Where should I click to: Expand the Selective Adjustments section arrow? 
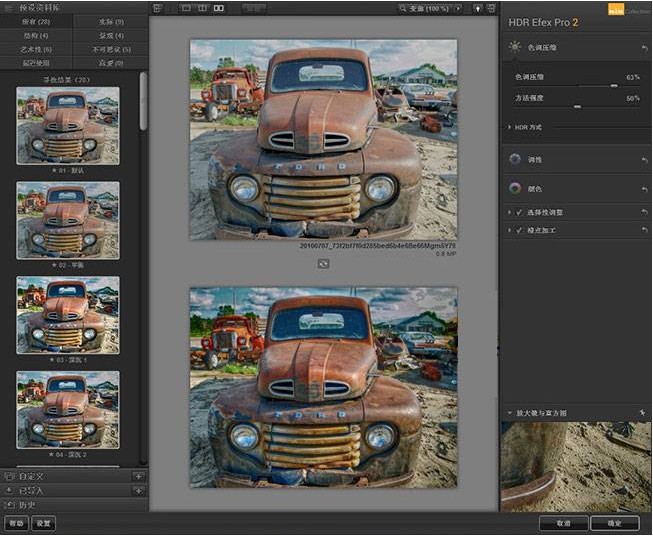pyautogui.click(x=509, y=212)
